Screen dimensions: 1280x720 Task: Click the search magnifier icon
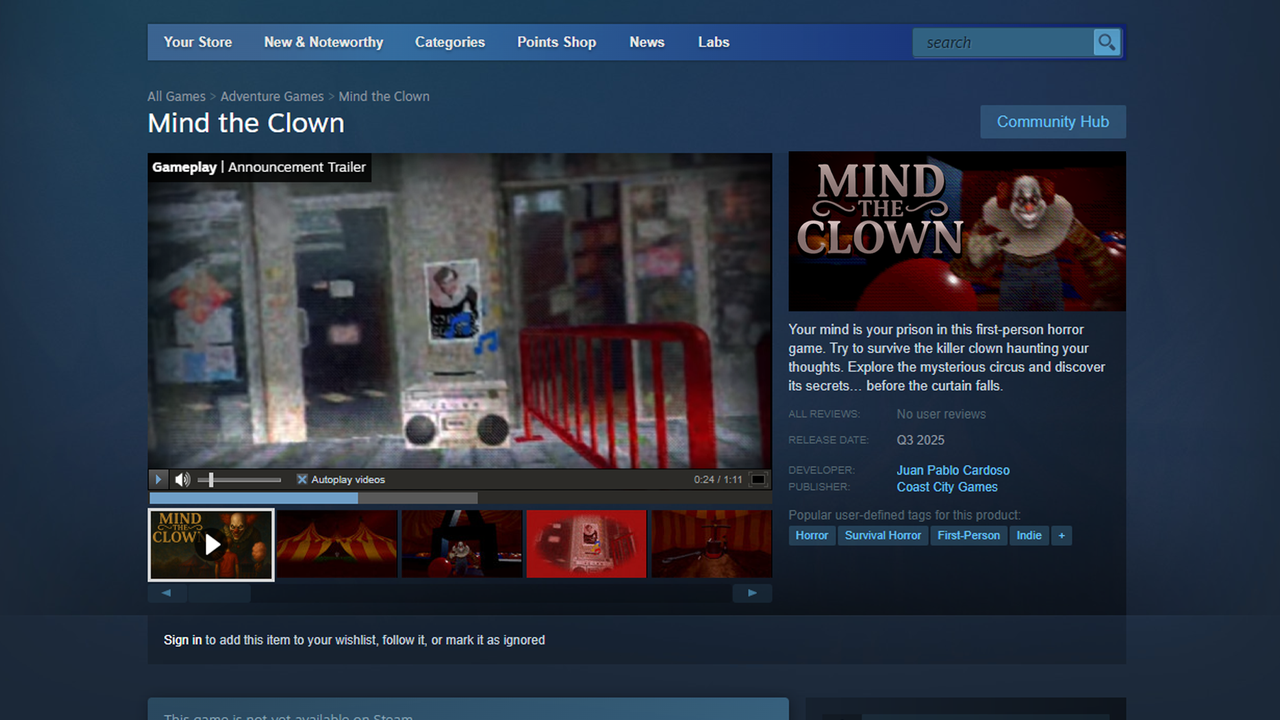[x=1106, y=42]
